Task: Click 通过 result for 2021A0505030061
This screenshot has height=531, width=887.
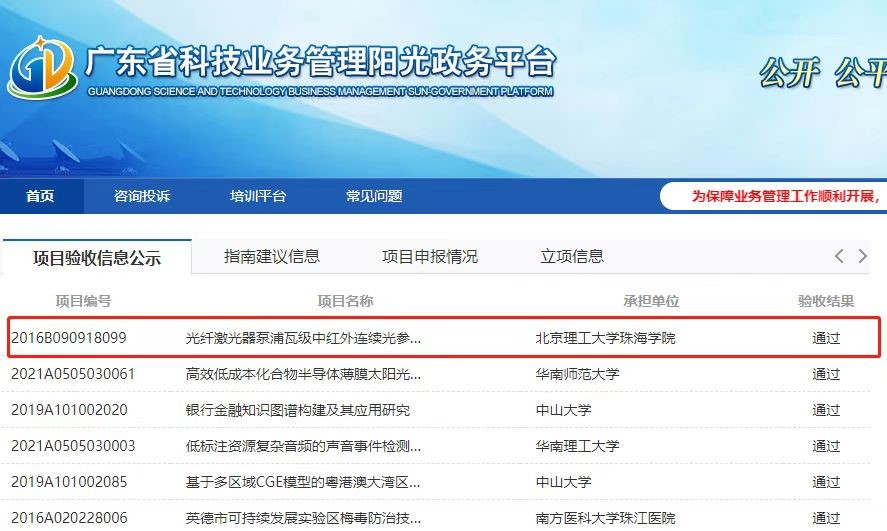Action: pyautogui.click(x=826, y=374)
